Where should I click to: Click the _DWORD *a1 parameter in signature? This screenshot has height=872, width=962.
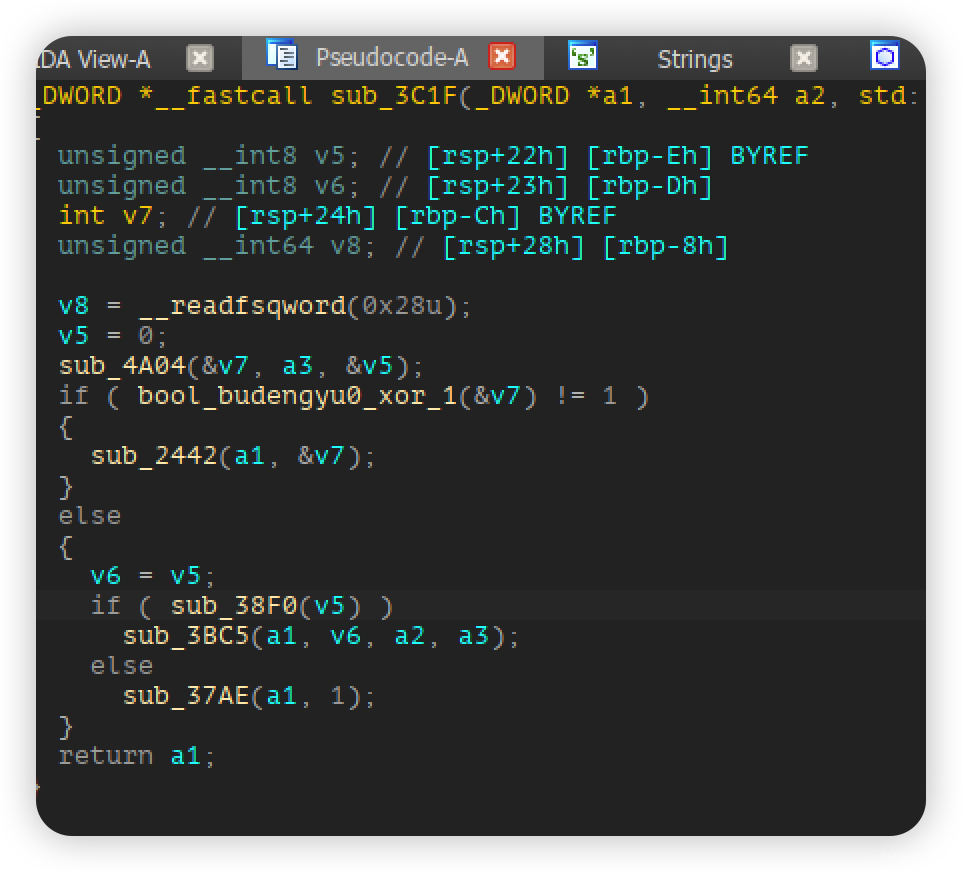click(x=554, y=96)
